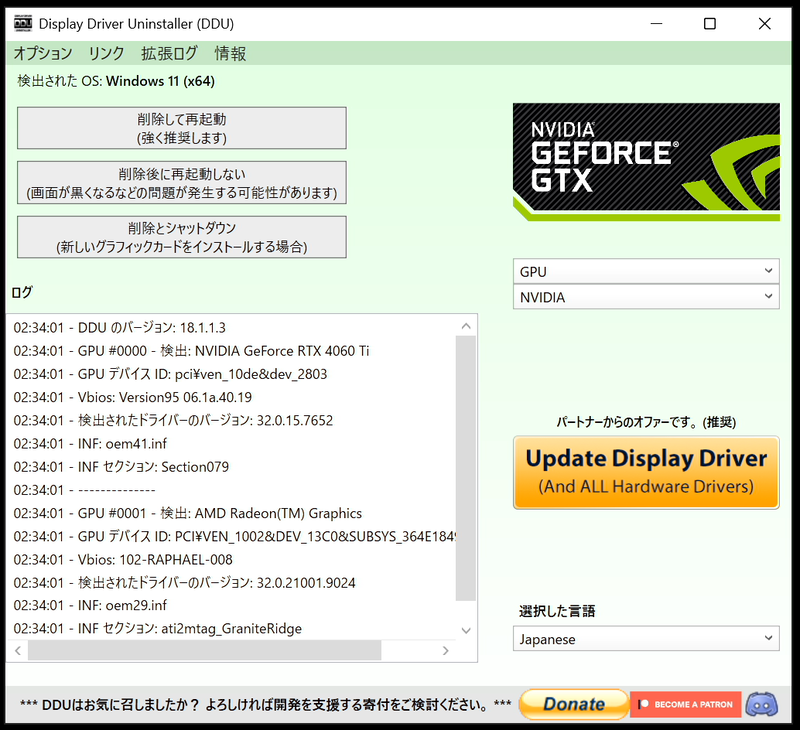
Task: Click the NVIDIA GeForce GTX banner image
Action: point(645,160)
